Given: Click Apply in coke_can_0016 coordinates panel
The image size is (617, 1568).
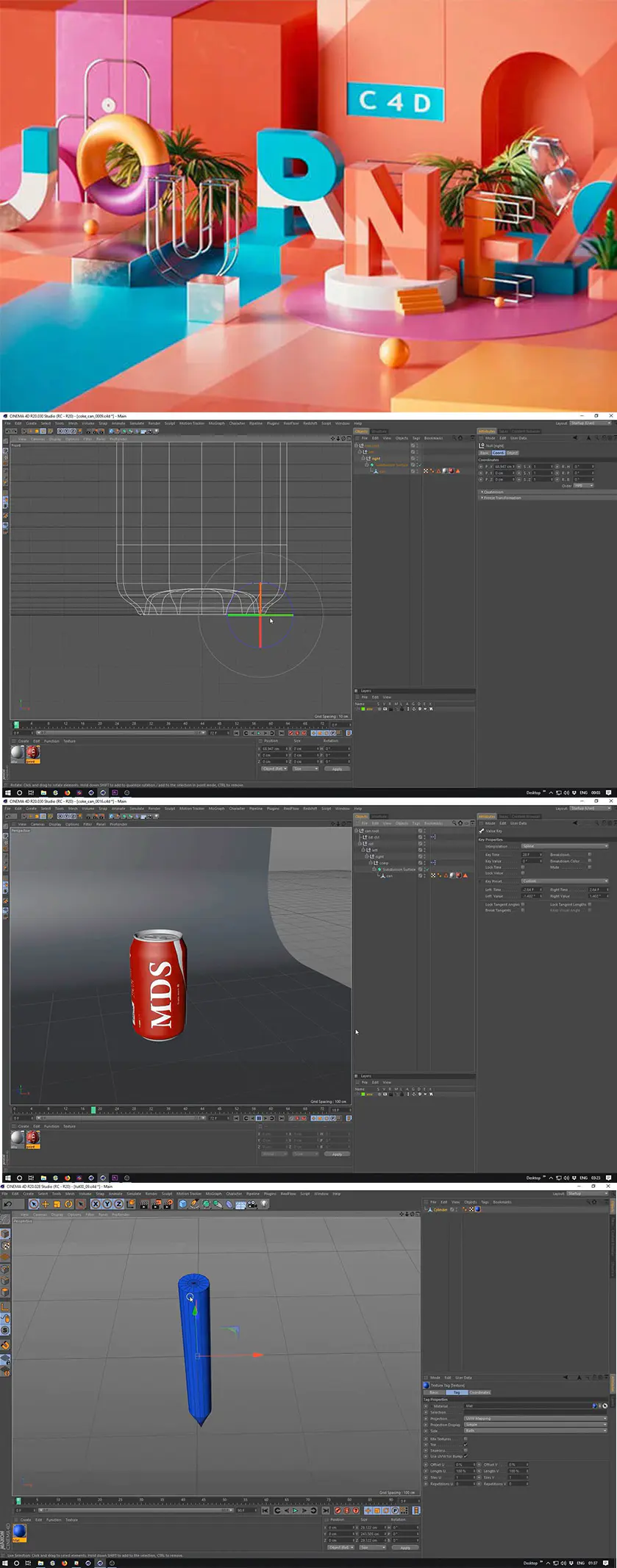Looking at the screenshot, I should coord(337,1154).
